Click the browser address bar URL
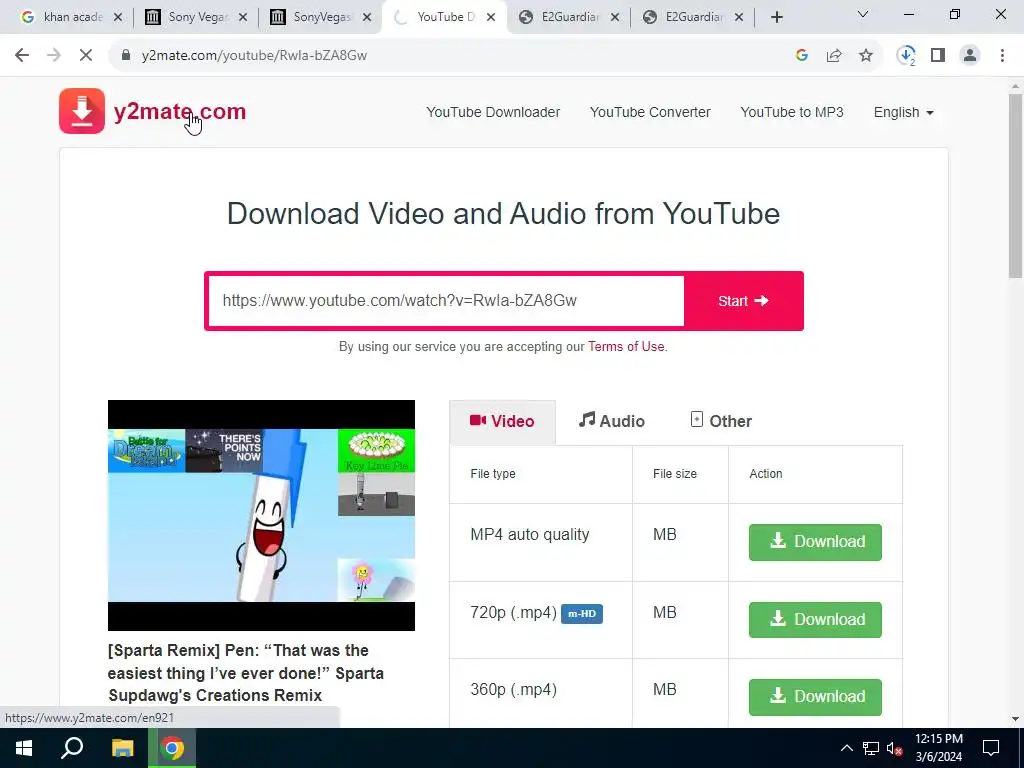Image resolution: width=1024 pixels, height=768 pixels. 254,56
